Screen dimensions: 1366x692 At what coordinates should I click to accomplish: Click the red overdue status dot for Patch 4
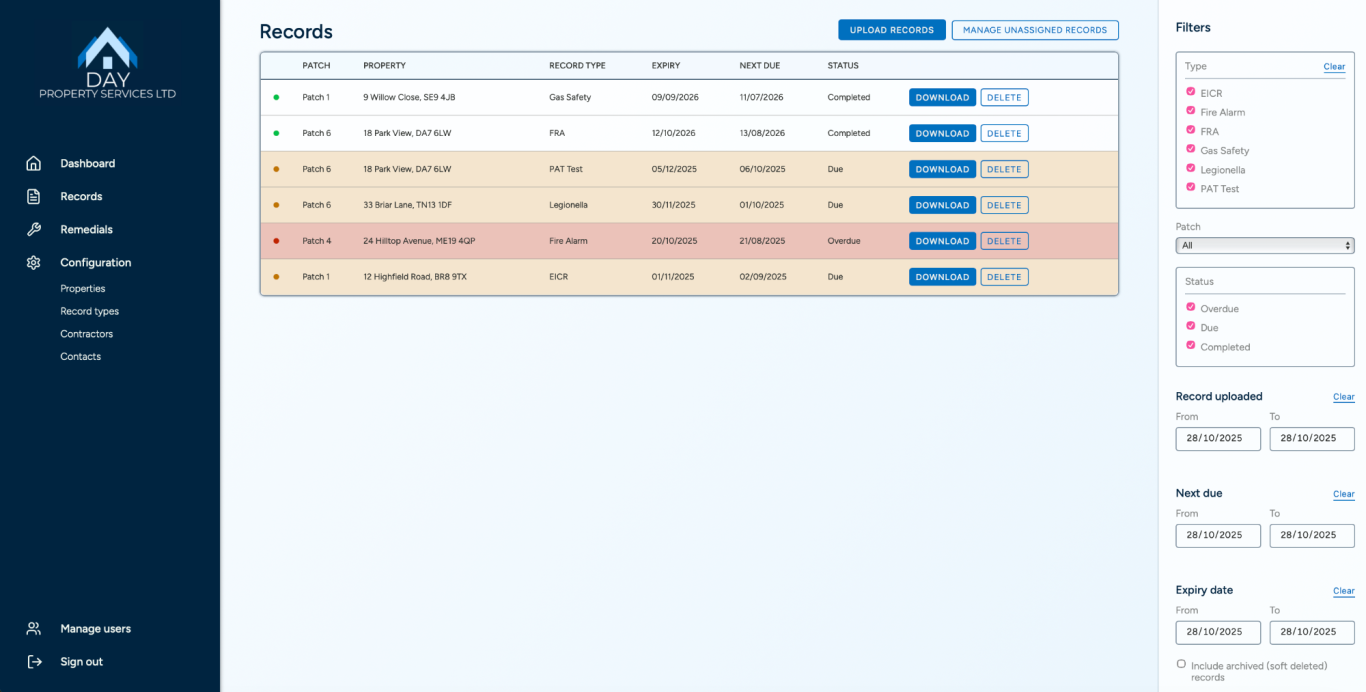[275, 240]
